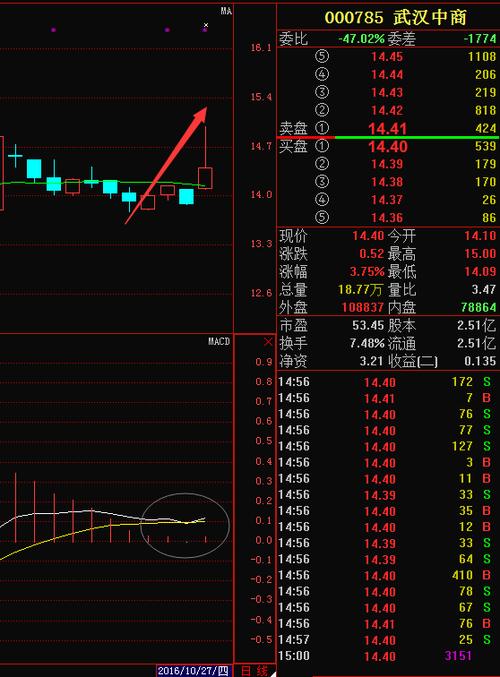Open stock title 000785 武汉中商
This screenshot has height=677, width=500.
tap(395, 18)
